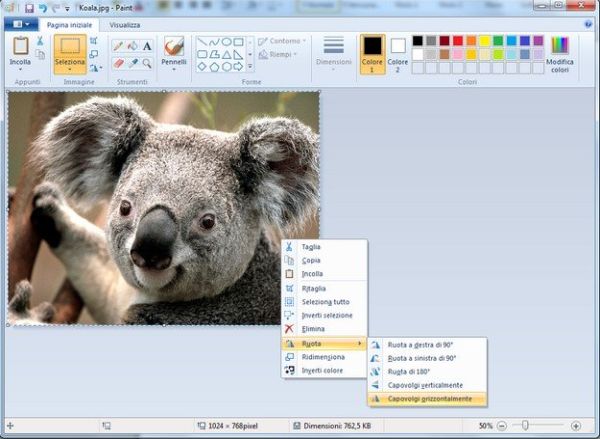Pick the Fill bucket tool

point(133,46)
